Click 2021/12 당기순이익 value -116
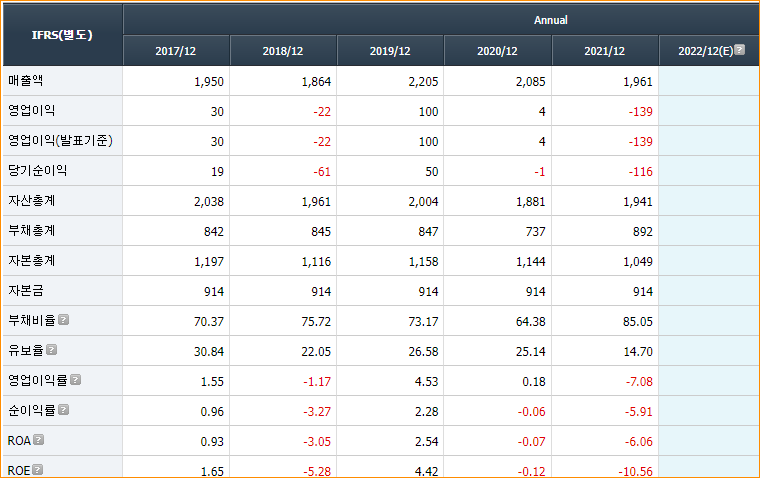This screenshot has height=478, width=760. tap(641, 172)
